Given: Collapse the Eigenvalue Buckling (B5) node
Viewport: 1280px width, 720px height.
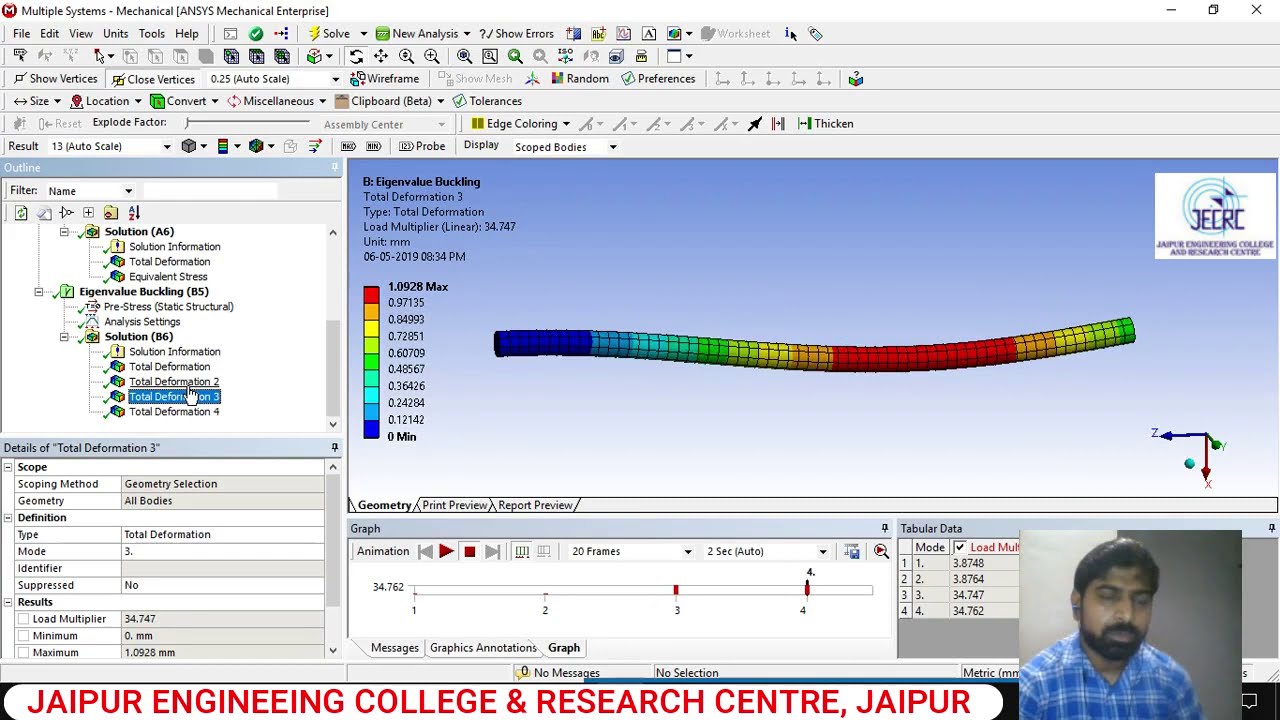Looking at the screenshot, I should [x=39, y=292].
